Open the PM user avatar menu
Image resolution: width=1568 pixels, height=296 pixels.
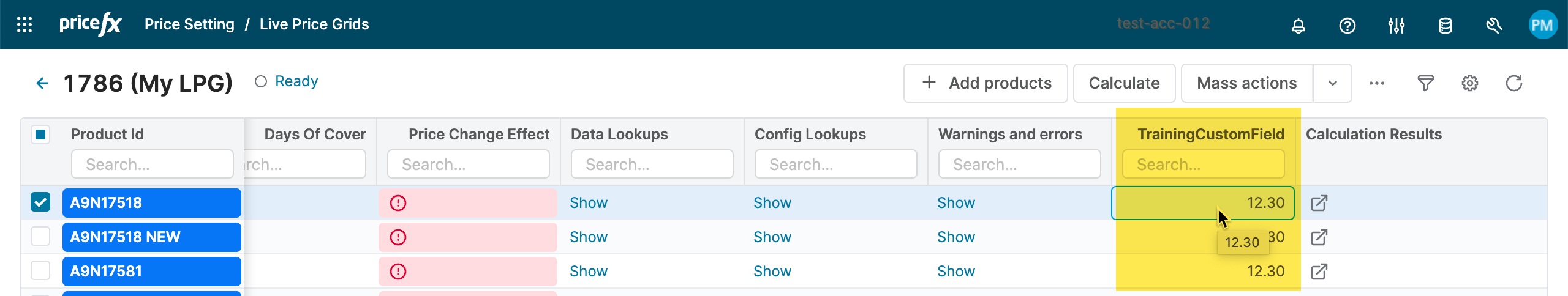click(1542, 25)
